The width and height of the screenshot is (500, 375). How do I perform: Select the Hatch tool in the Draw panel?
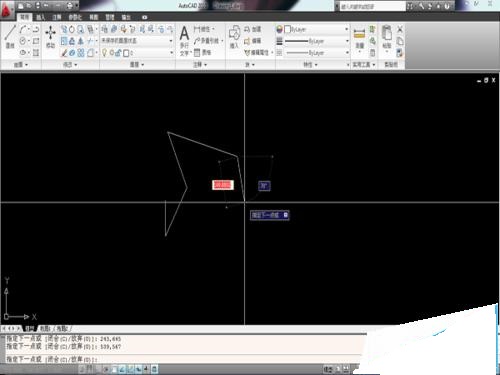[36, 53]
